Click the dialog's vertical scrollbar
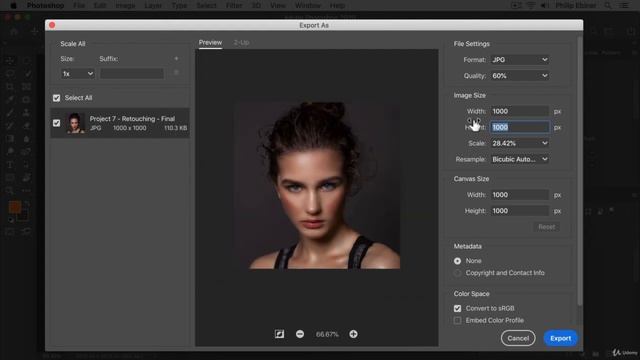This screenshot has height=360, width=640. coord(580,171)
